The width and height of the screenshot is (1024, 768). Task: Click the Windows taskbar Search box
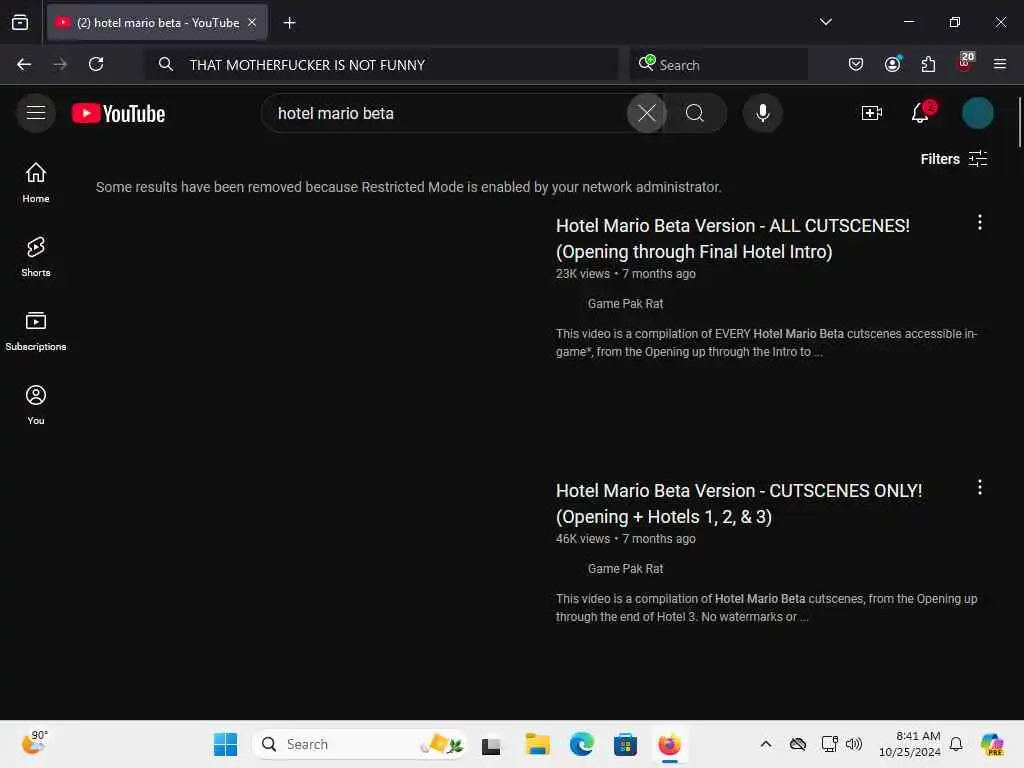(359, 744)
